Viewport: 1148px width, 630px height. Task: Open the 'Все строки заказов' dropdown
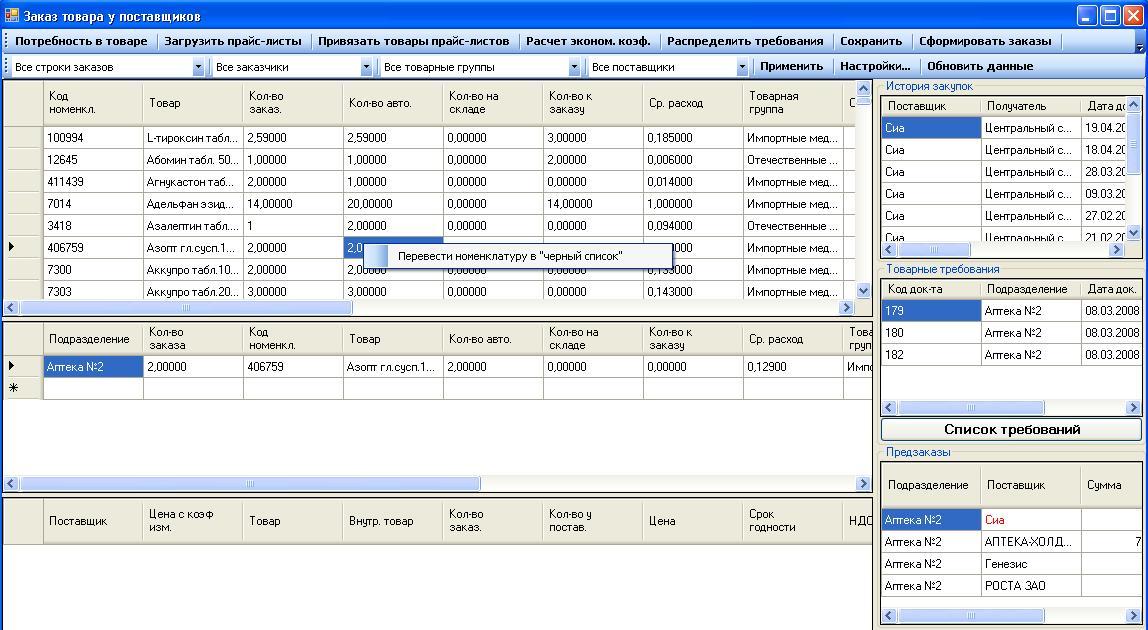(x=198, y=67)
